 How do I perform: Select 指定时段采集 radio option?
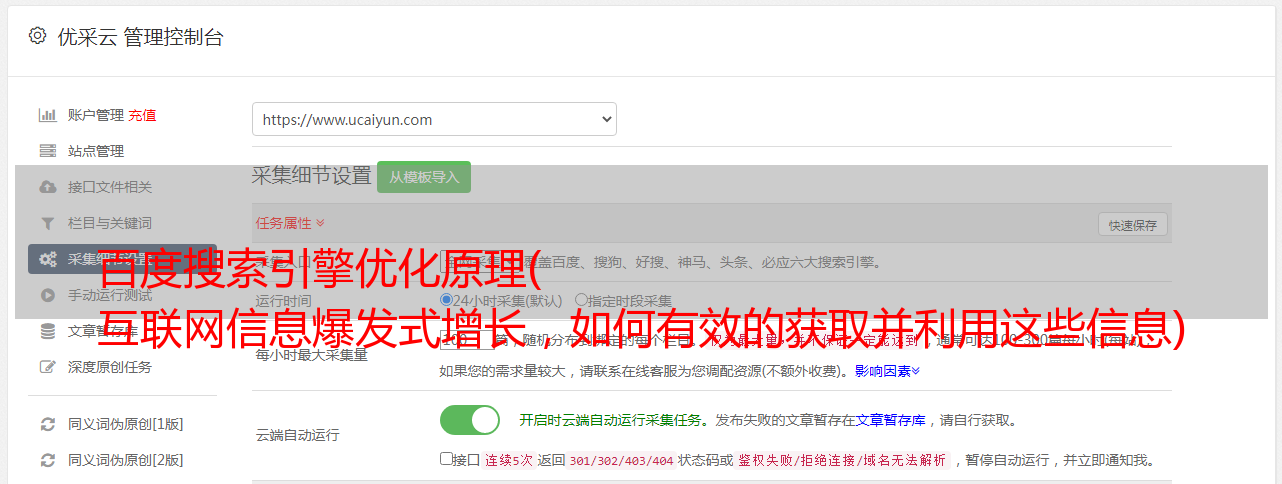(x=581, y=299)
